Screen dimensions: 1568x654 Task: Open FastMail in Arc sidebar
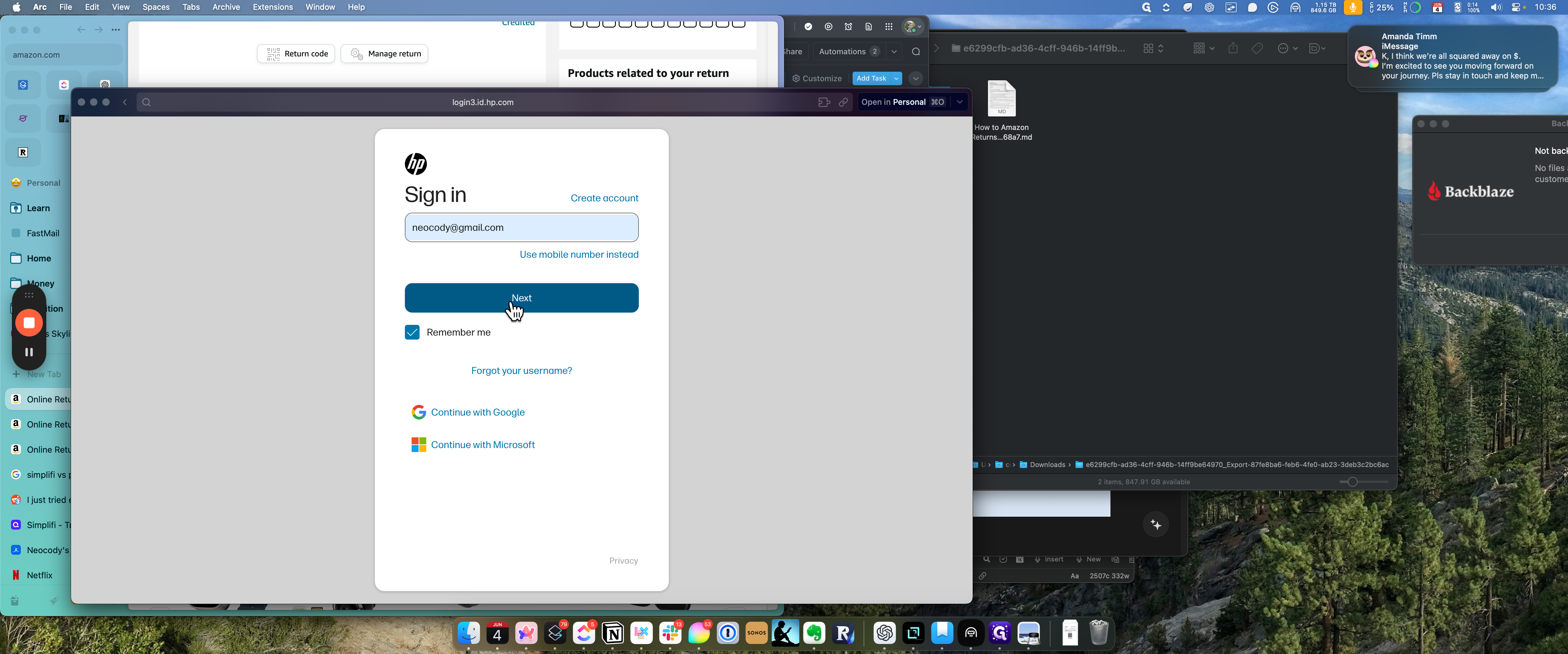pos(38,233)
